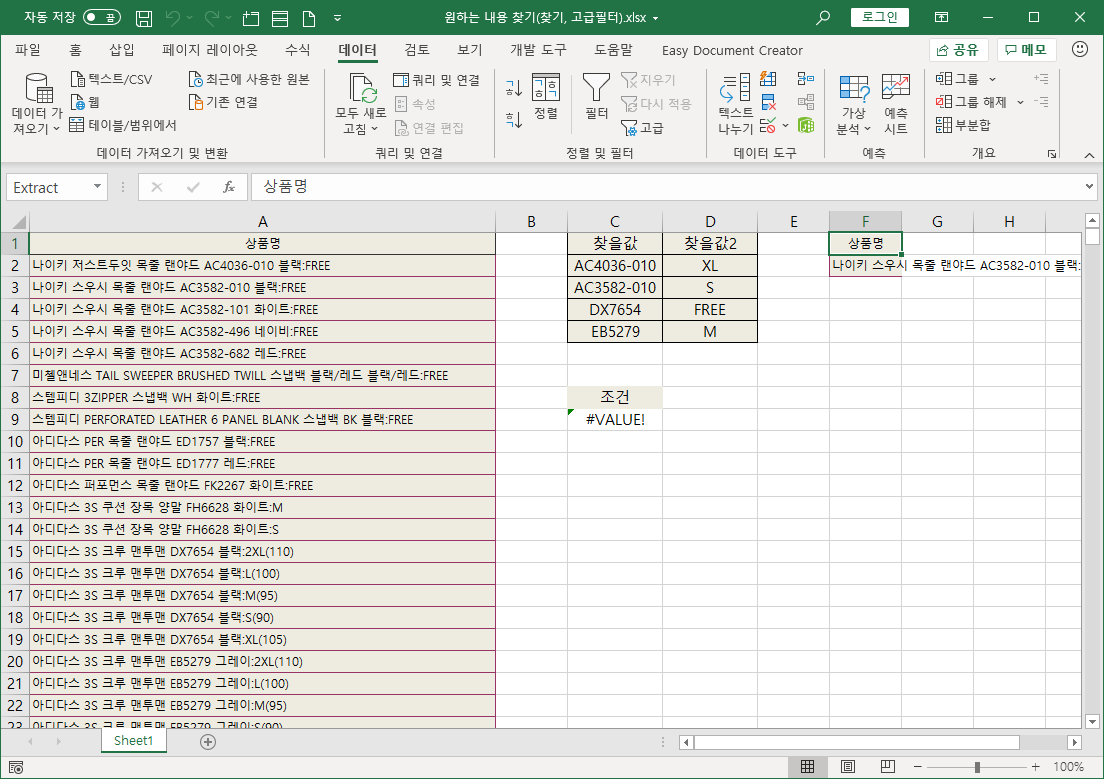This screenshot has height=779, width=1104.
Task: Click the vertical scrollbar down arrow
Action: 1092,721
